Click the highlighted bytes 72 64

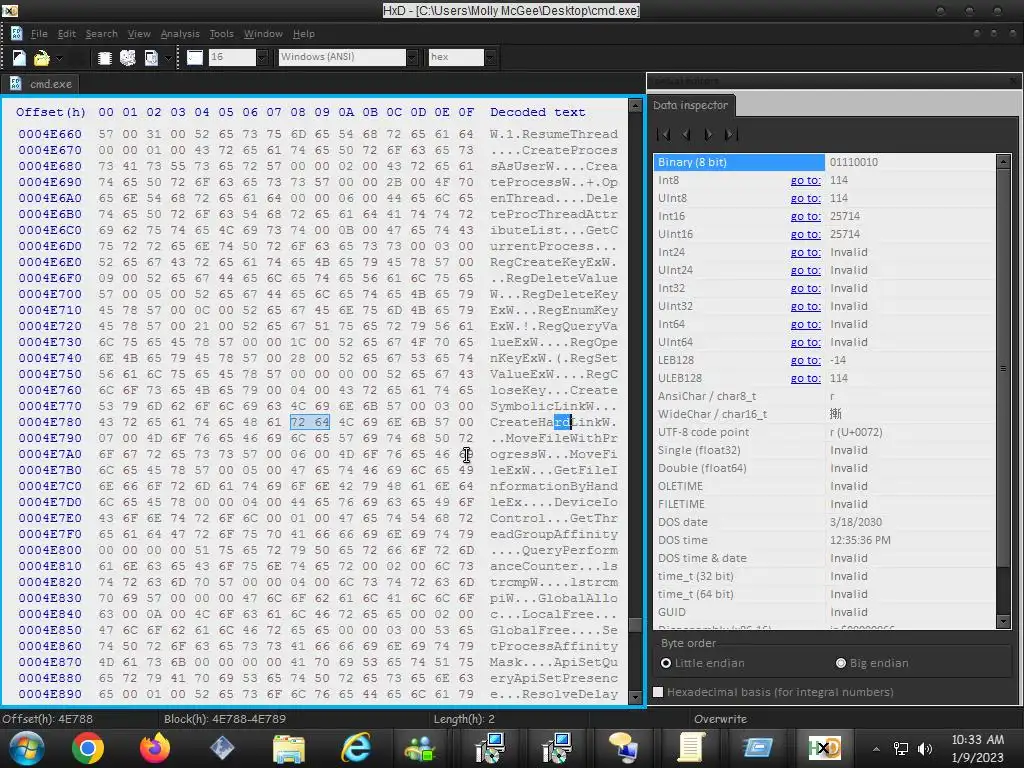coord(310,422)
